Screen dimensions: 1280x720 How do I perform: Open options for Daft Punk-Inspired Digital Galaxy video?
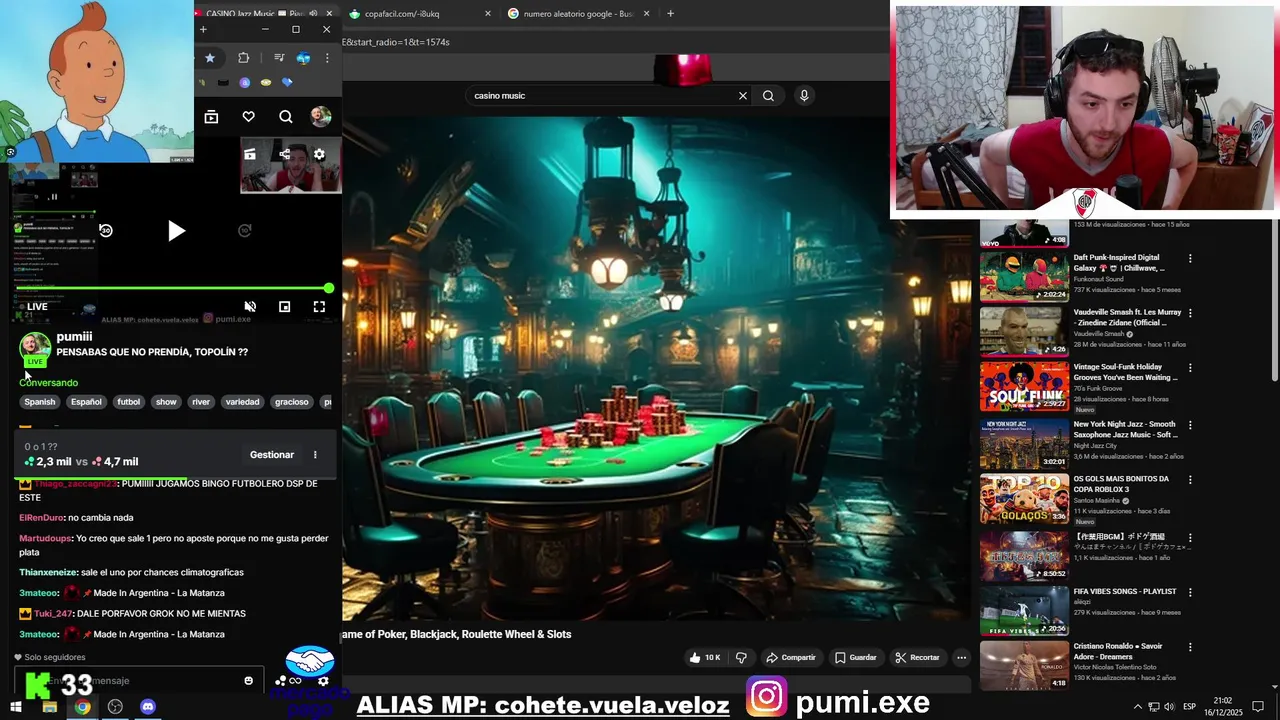(1190, 258)
